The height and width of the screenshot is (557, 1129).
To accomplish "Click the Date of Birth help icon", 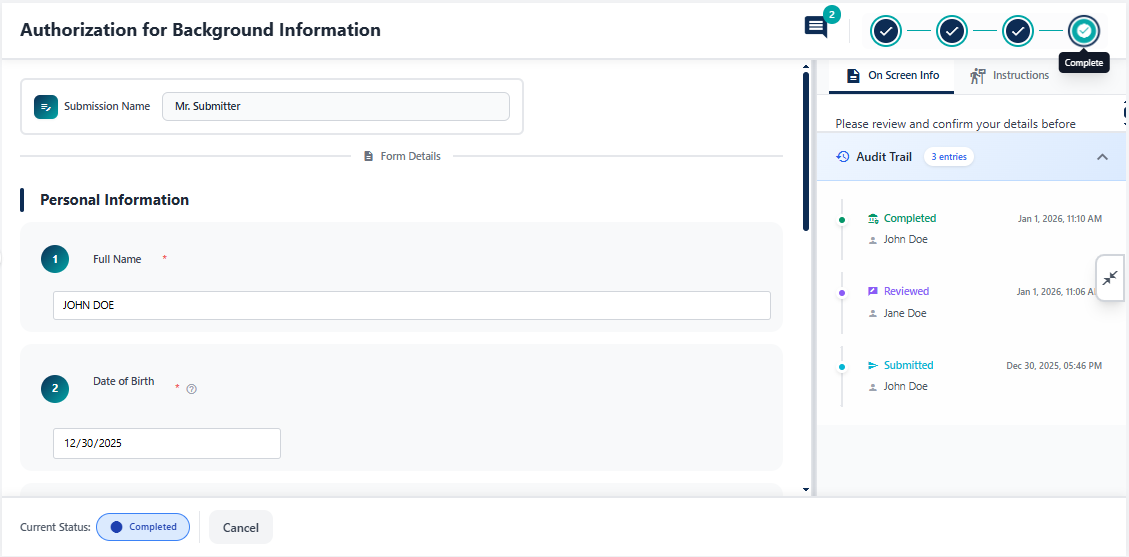I will click(192, 389).
